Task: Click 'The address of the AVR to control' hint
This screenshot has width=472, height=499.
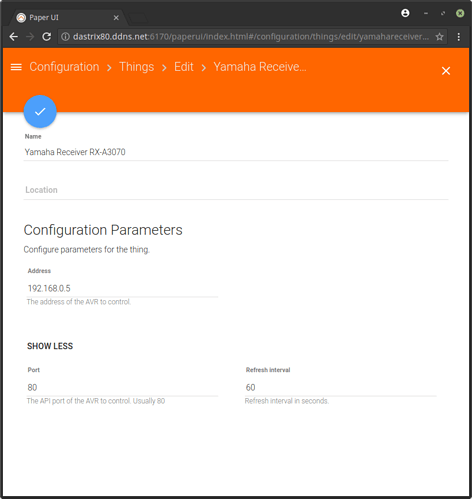Action: (x=79, y=302)
